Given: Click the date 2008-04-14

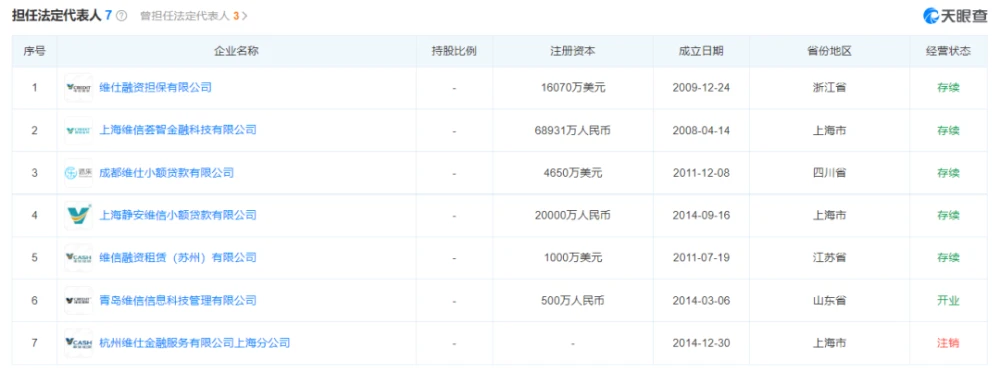Looking at the screenshot, I should click(701, 130).
